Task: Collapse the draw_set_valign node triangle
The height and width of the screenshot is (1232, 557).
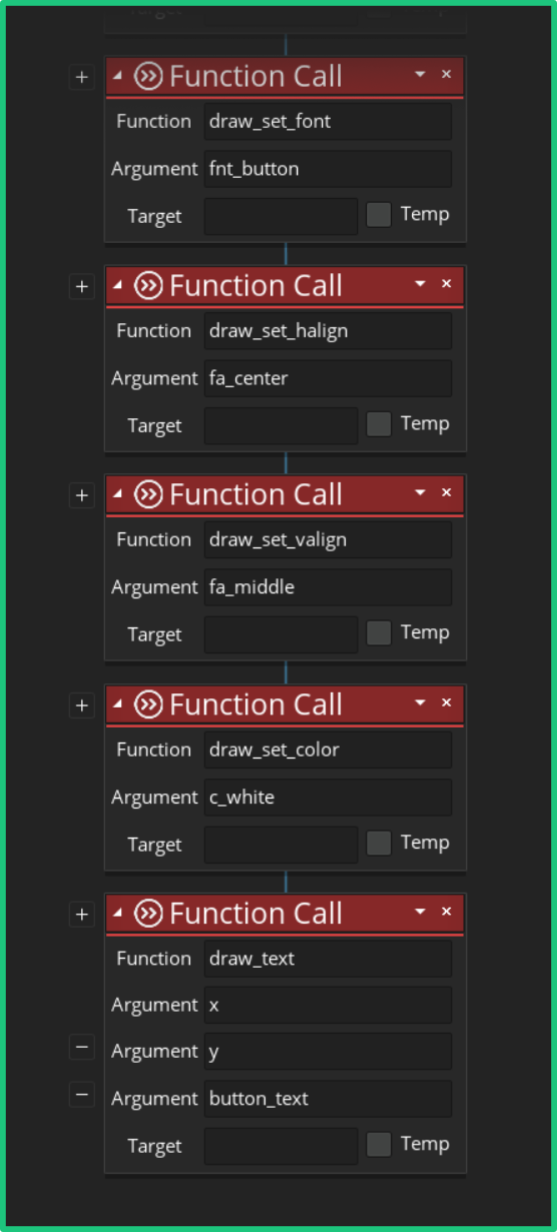Action: [x=118, y=493]
